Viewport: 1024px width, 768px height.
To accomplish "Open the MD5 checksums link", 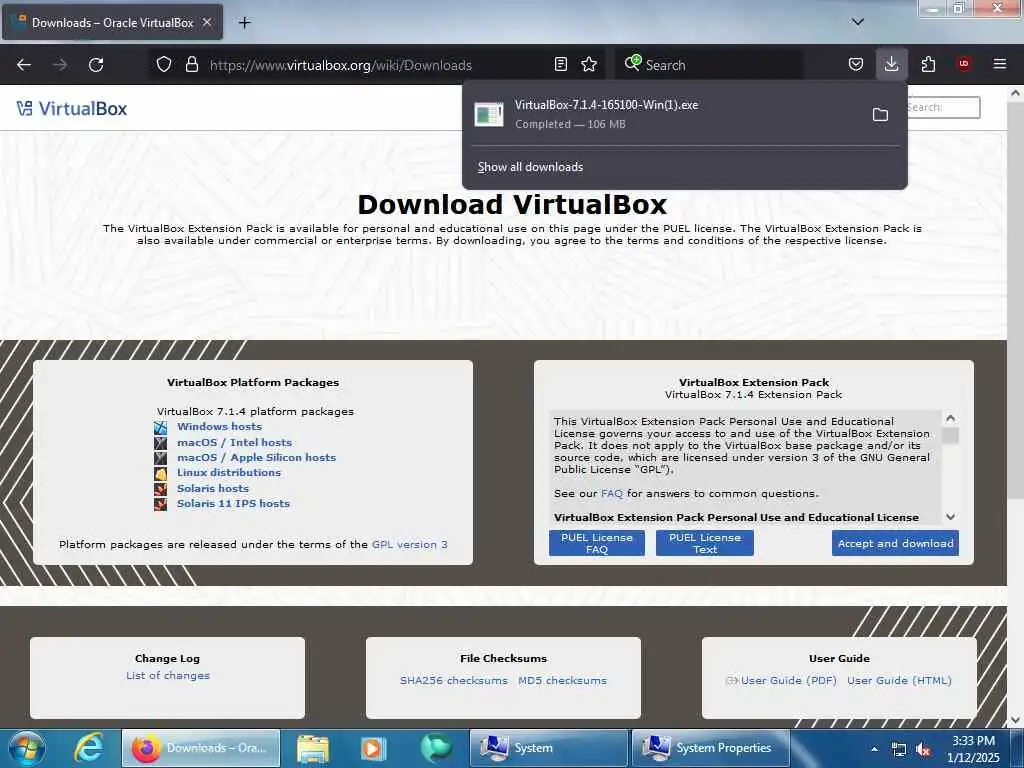I will tap(562, 680).
